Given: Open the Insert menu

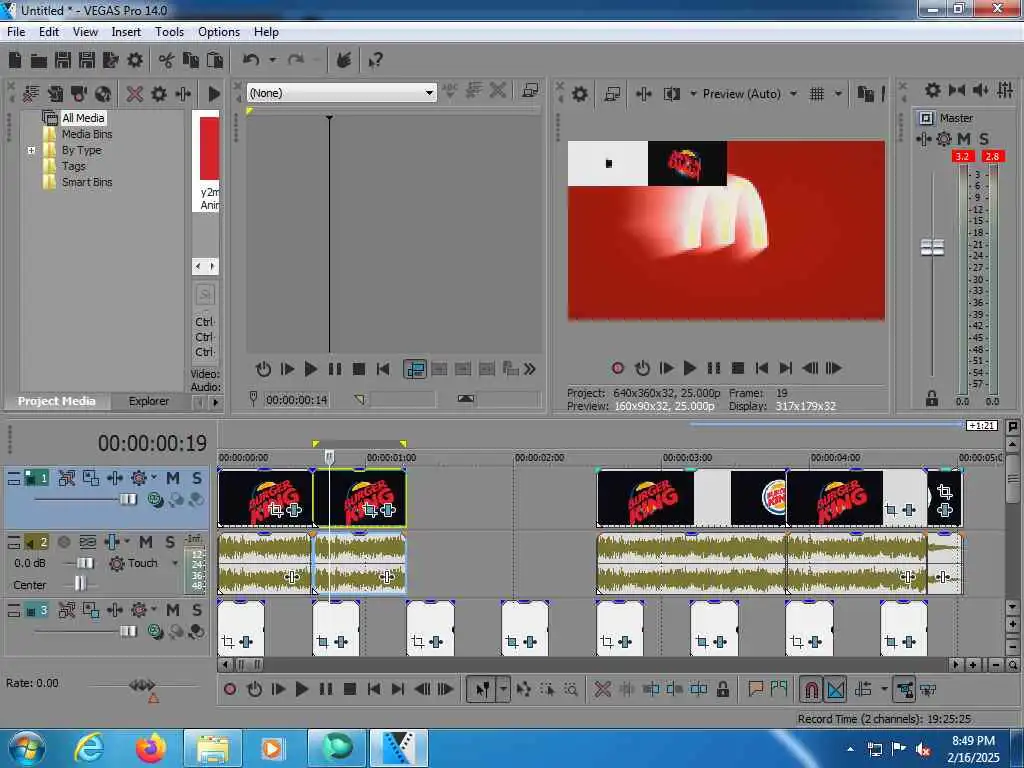Looking at the screenshot, I should [x=126, y=31].
